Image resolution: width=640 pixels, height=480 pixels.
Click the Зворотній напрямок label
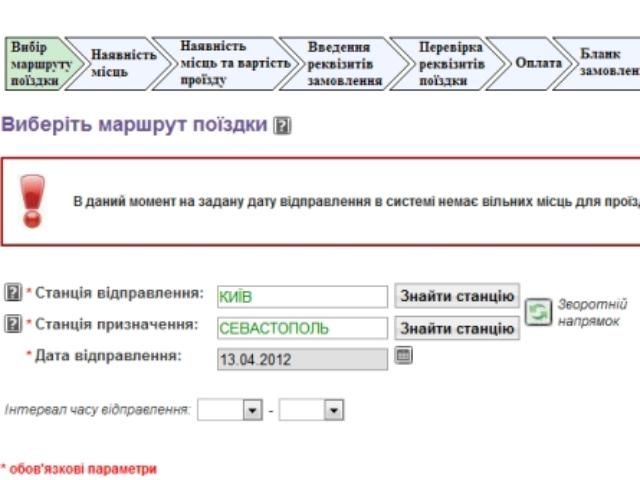point(592,313)
